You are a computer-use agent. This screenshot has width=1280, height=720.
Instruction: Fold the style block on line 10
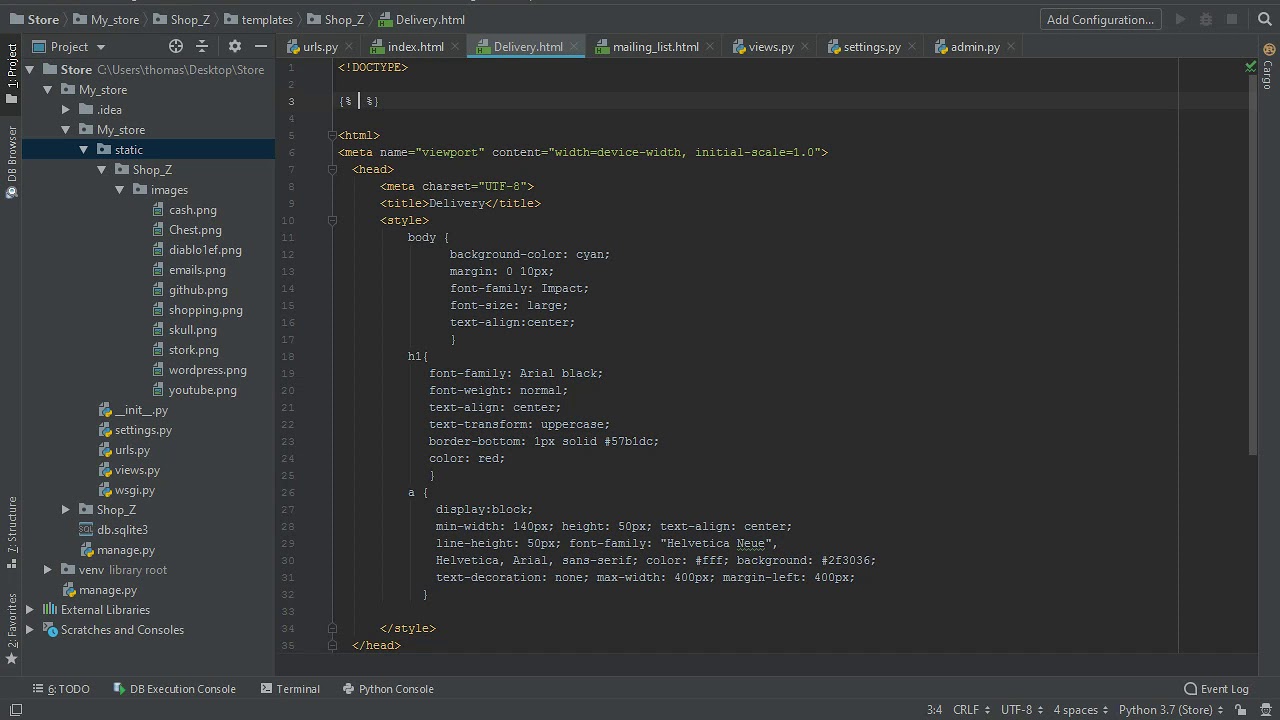click(332, 221)
